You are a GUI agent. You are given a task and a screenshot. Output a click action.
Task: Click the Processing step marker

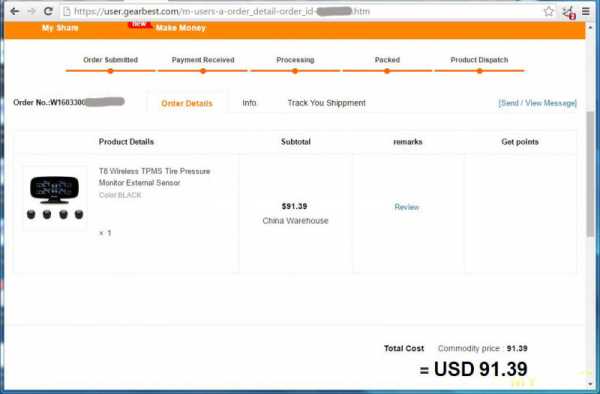coord(295,71)
